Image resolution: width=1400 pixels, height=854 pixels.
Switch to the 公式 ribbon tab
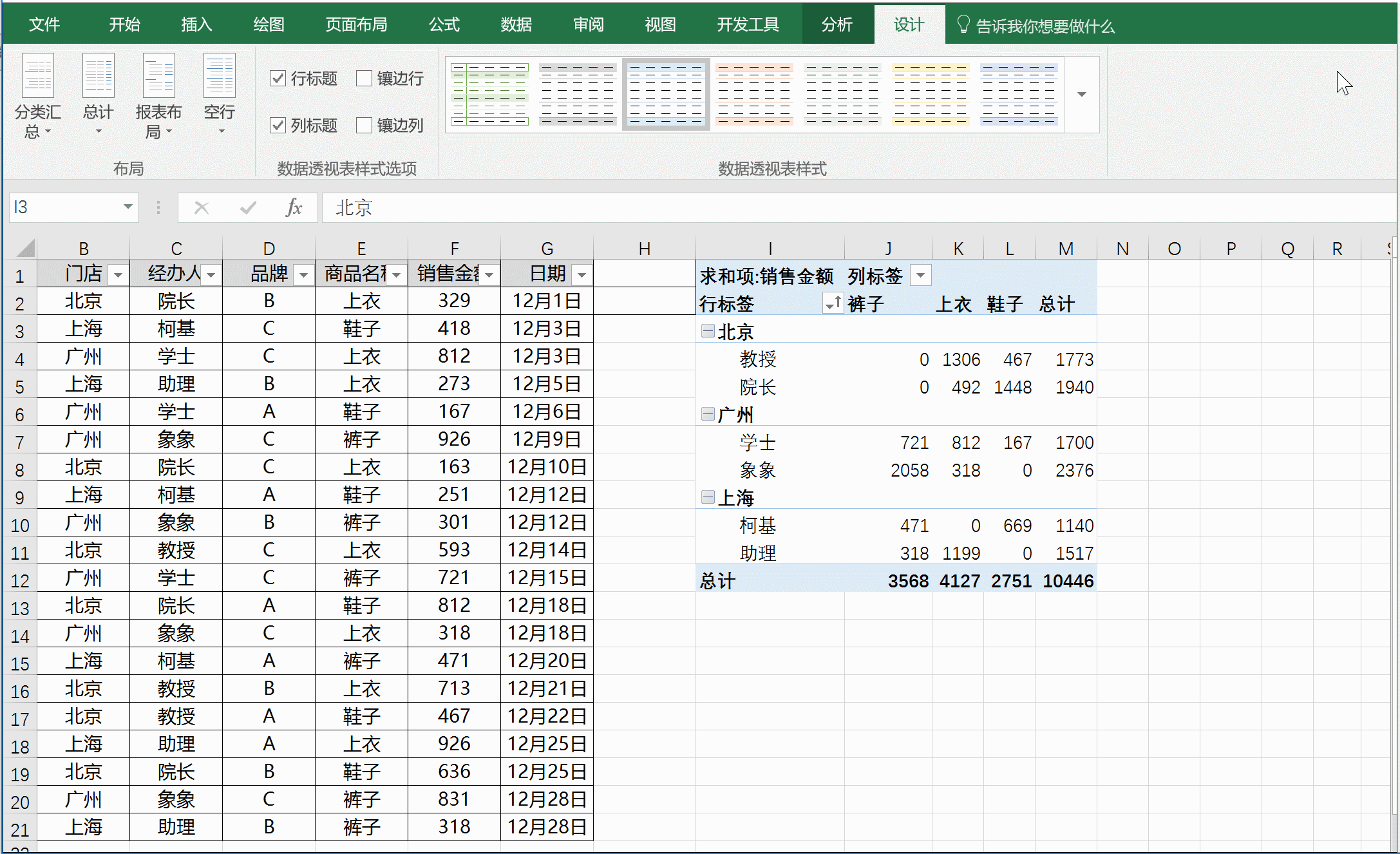click(444, 24)
